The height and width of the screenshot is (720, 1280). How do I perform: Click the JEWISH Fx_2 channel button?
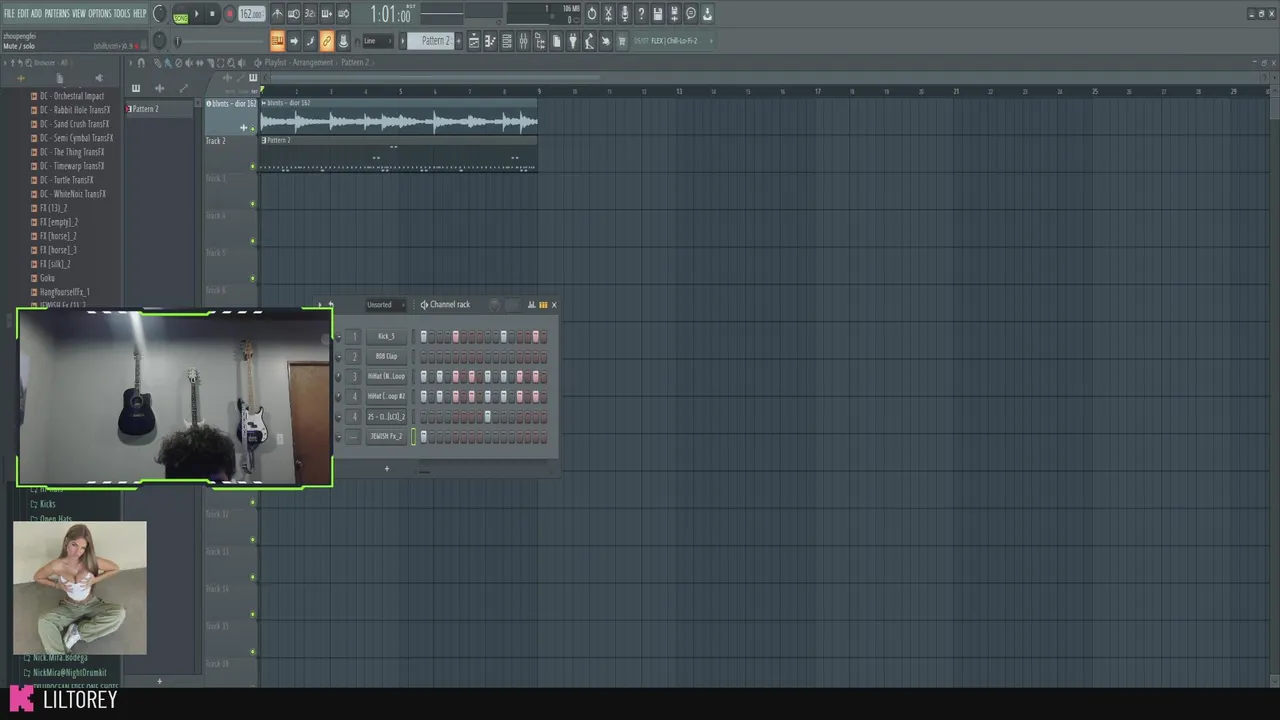tap(386, 436)
